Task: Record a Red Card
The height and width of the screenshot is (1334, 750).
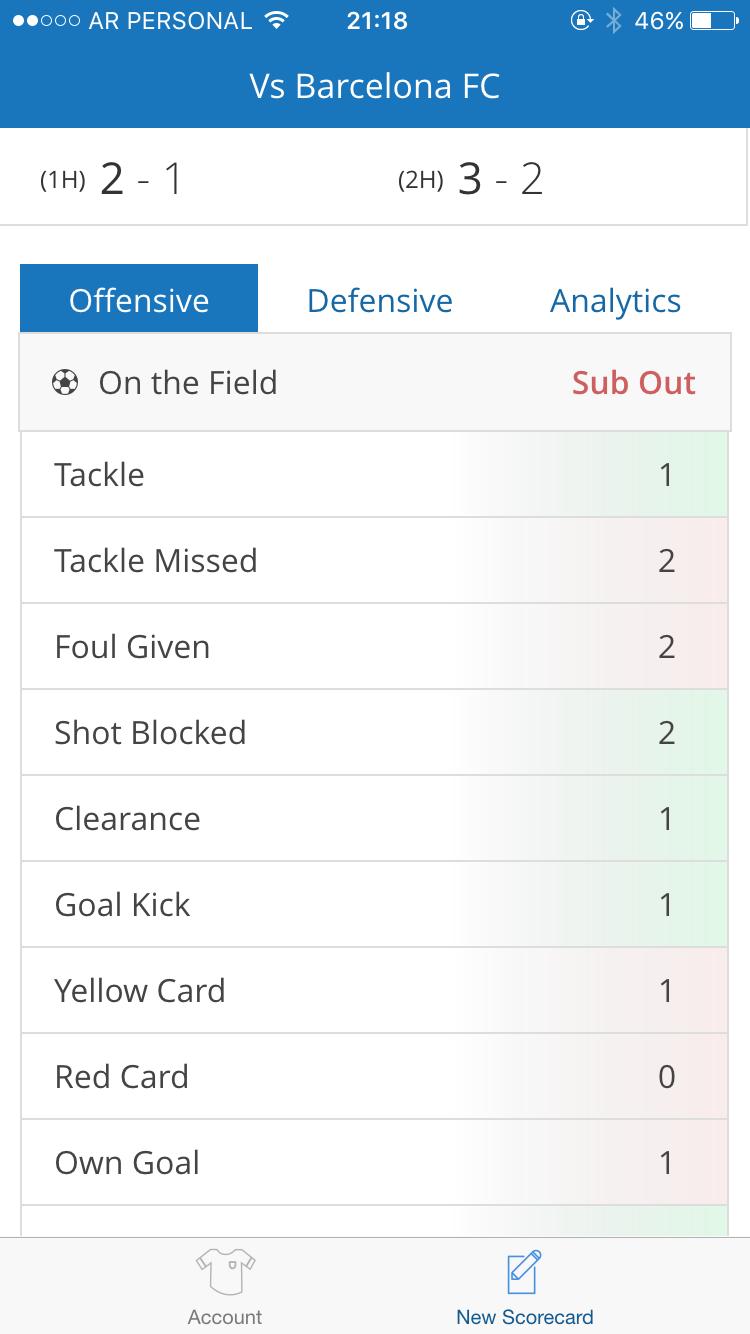Action: coord(374,1077)
